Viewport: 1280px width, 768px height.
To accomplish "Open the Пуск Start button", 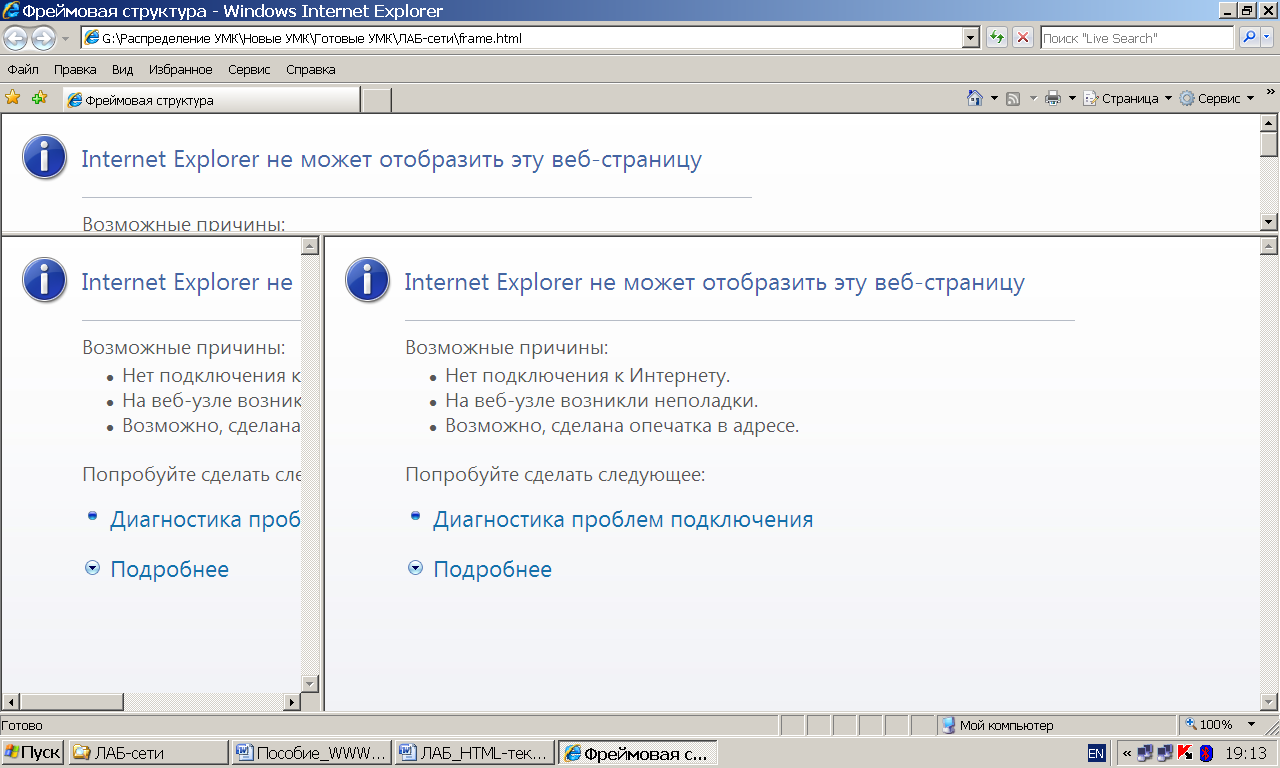I will click(x=33, y=753).
